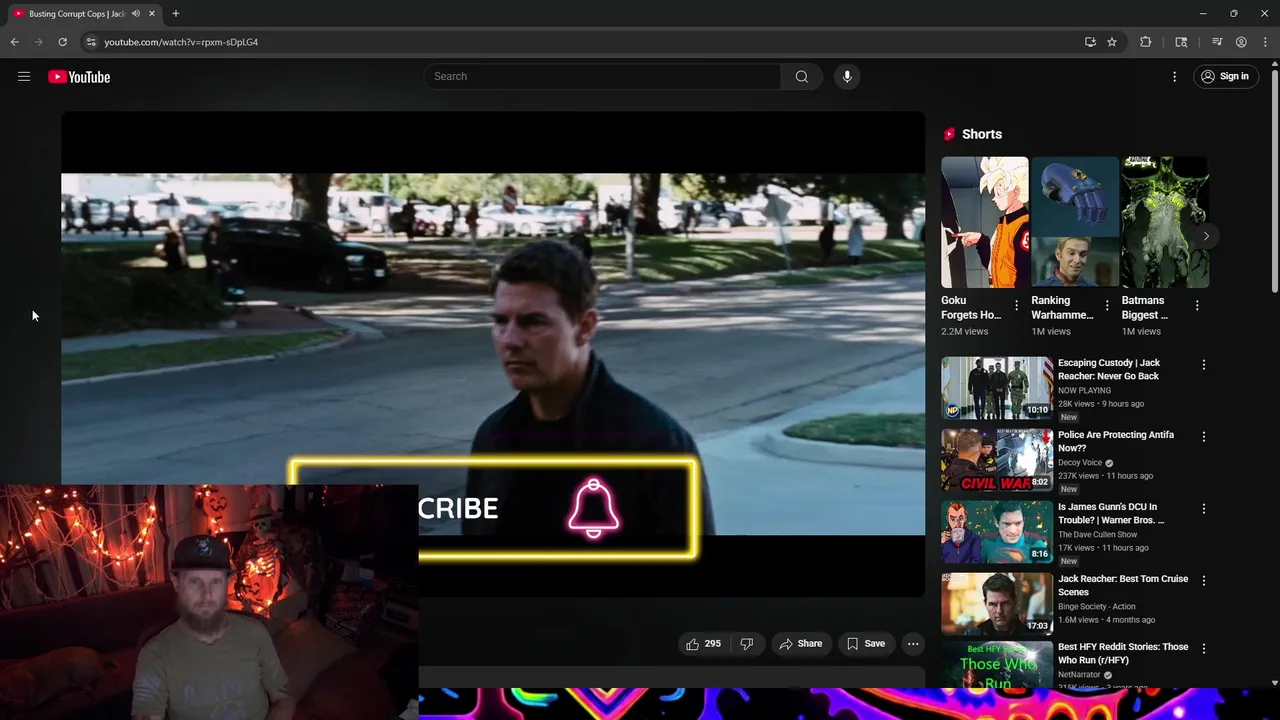This screenshot has width=1280, height=720.
Task: Go to YouTube home via logo
Action: tap(79, 77)
